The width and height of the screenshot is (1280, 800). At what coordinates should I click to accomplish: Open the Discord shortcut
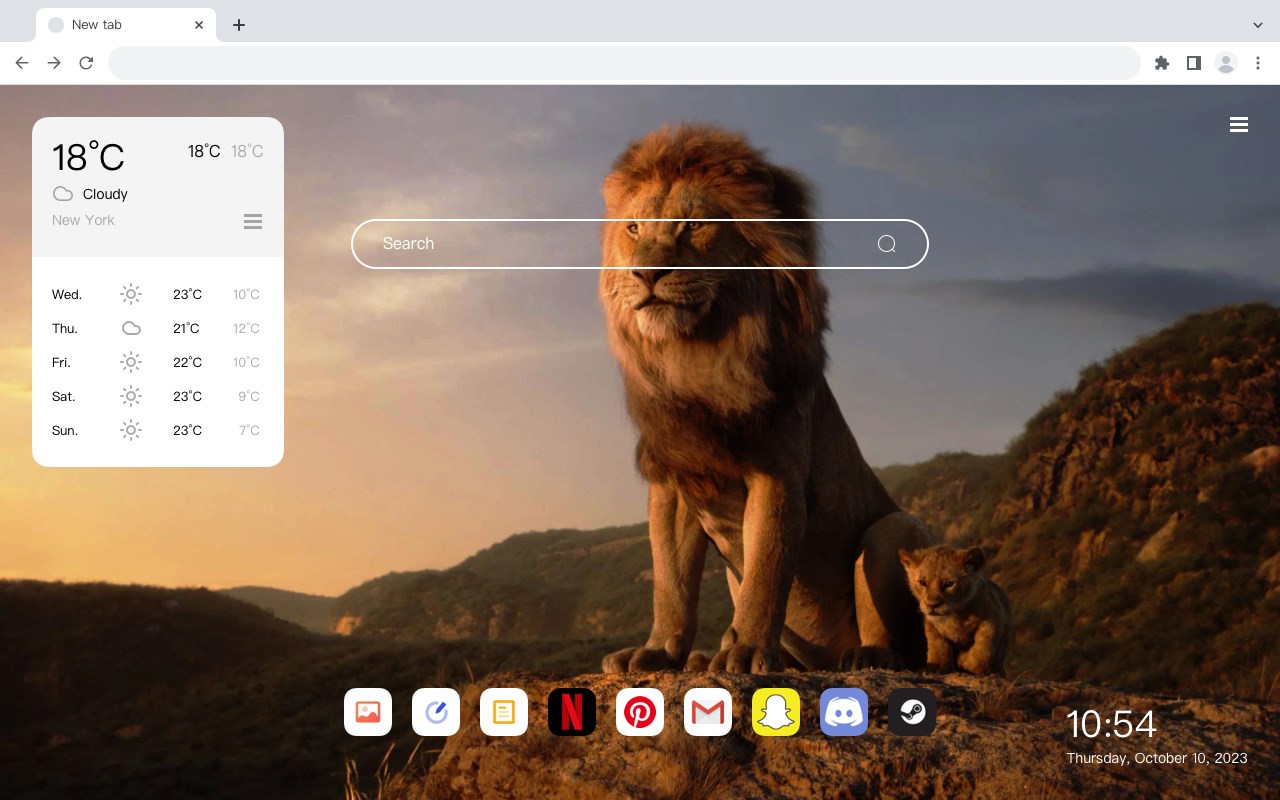point(844,712)
